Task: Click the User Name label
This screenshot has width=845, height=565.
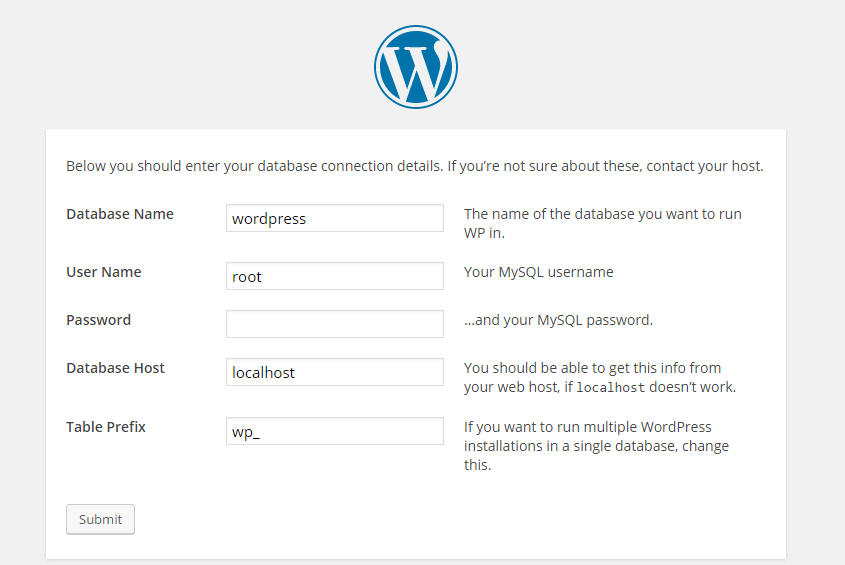Action: 103,272
